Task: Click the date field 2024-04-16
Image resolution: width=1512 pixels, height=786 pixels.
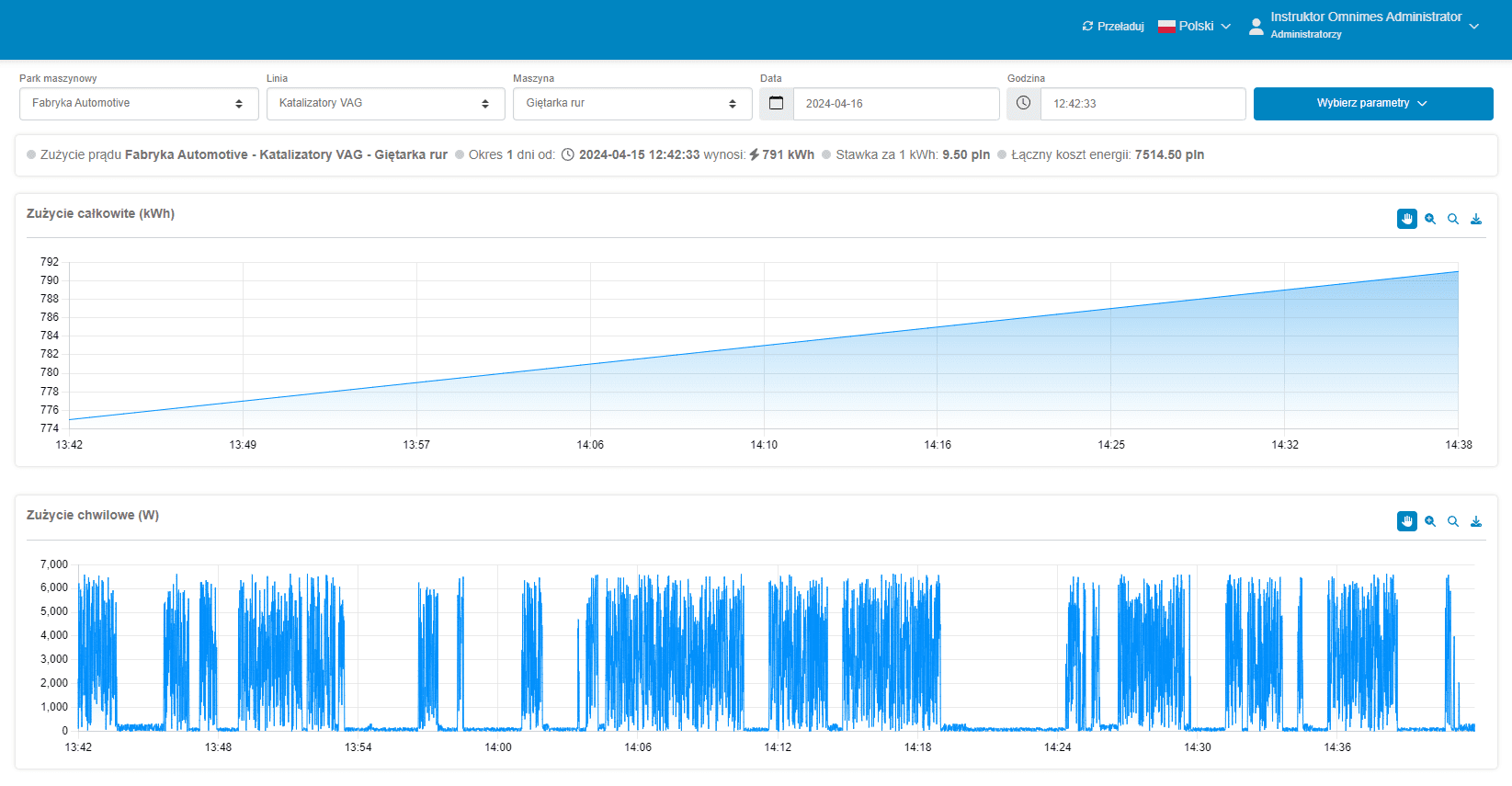Action: tap(896, 104)
